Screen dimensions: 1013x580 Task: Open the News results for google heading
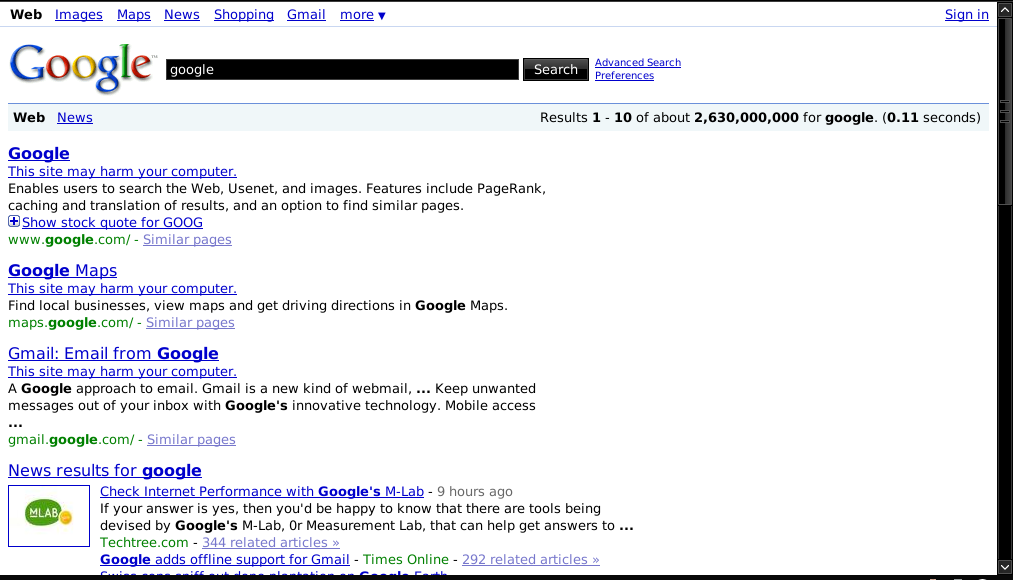pyautogui.click(x=105, y=470)
